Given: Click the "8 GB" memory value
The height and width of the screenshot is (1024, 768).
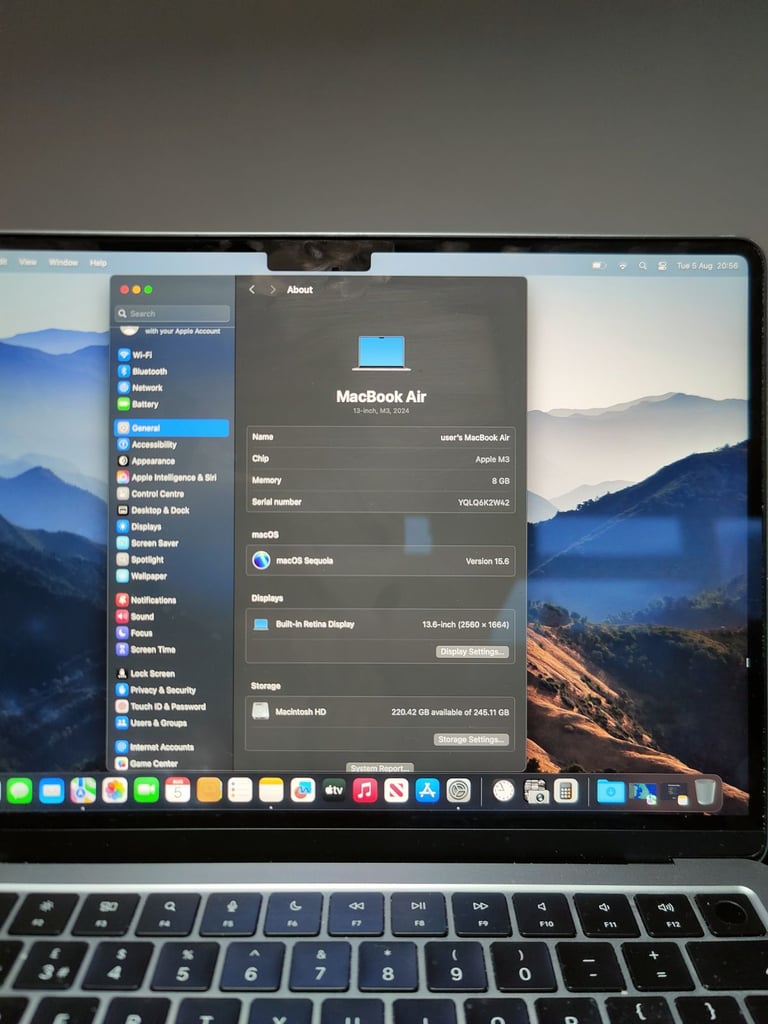Looking at the screenshot, I should 500,481.
